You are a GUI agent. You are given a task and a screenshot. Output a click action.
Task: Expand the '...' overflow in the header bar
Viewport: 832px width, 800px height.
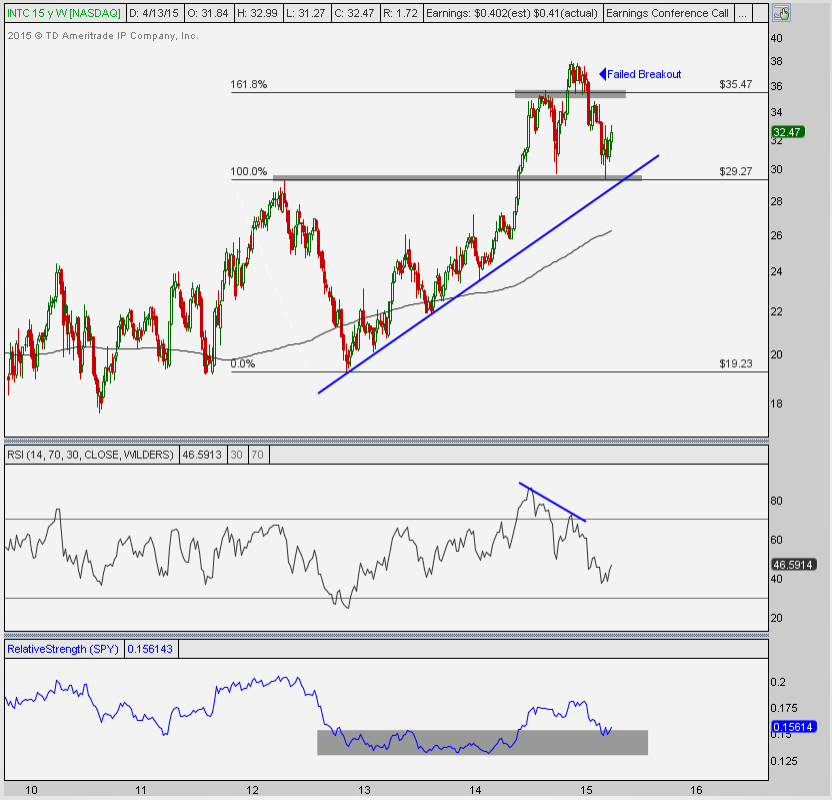tap(741, 14)
